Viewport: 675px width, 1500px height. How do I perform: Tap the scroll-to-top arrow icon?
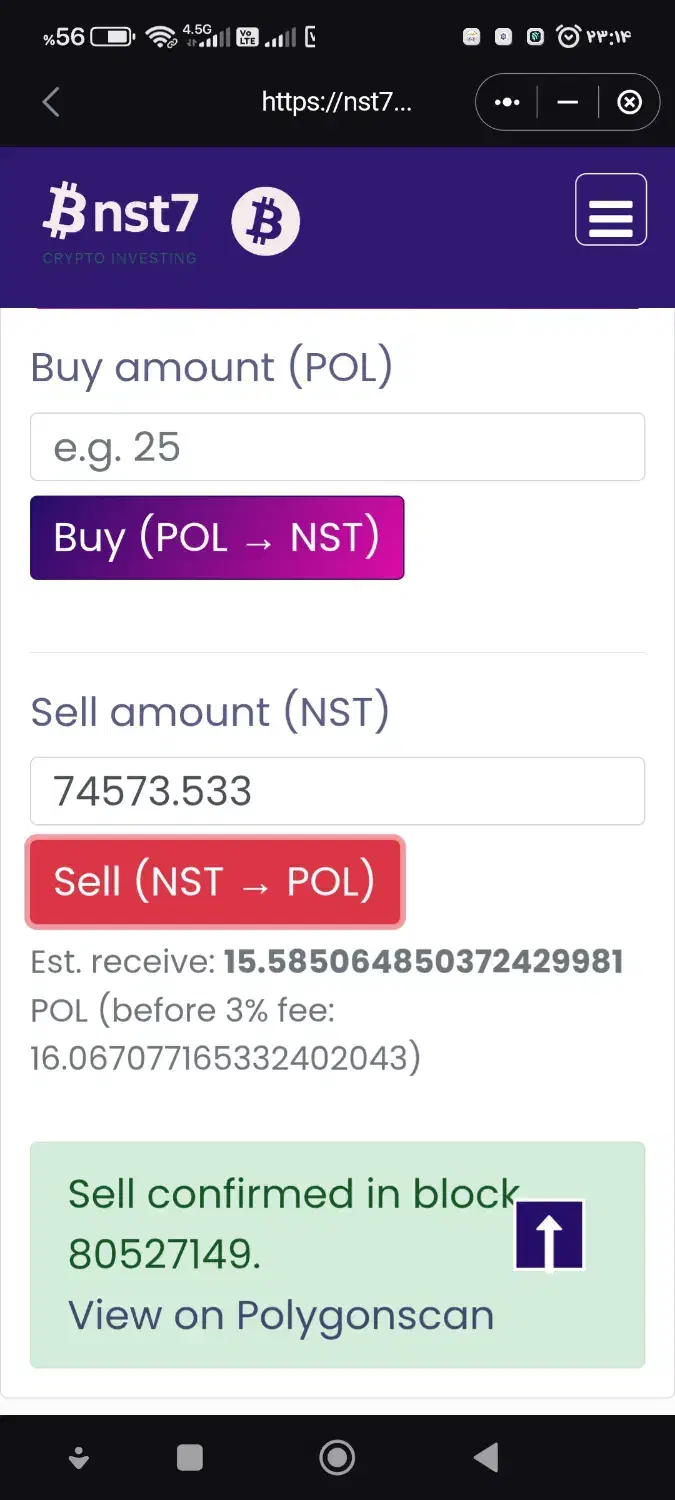[549, 1233]
